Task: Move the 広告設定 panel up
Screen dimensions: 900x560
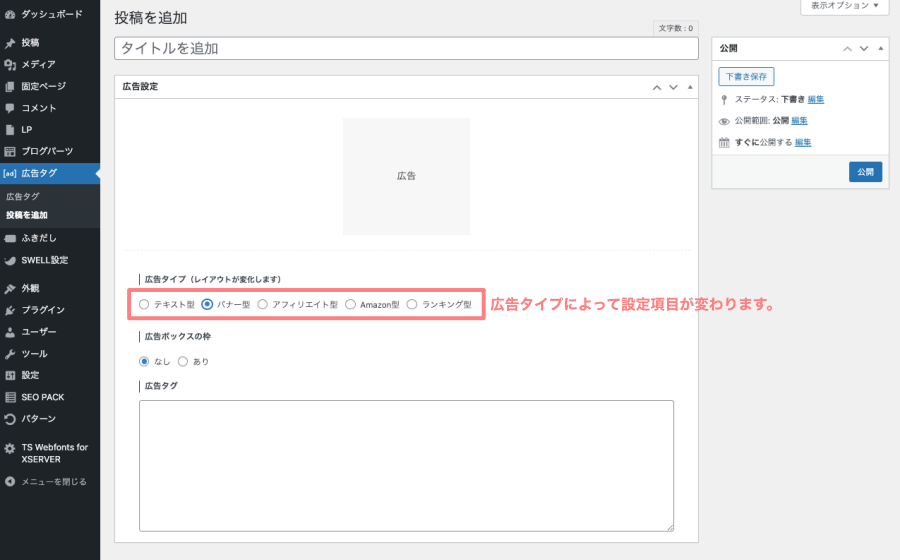Action: tap(657, 87)
